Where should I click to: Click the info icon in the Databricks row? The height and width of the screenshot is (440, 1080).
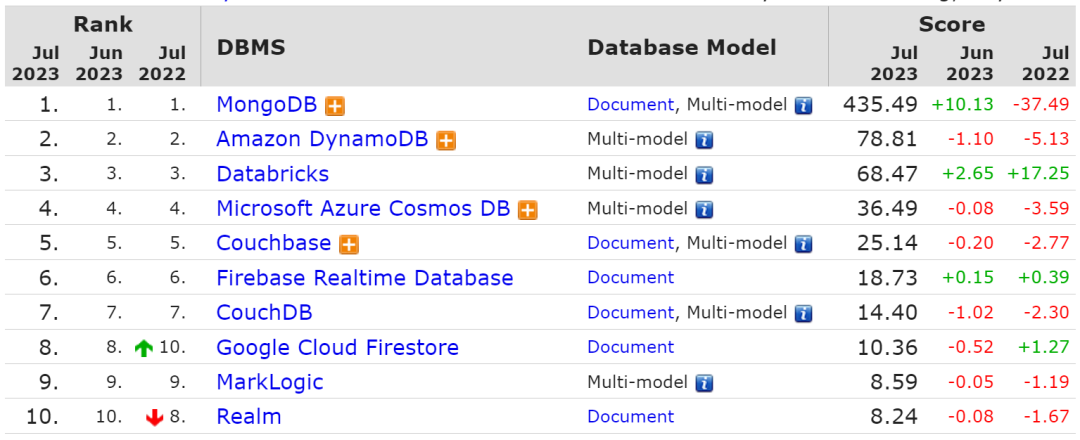coord(704,175)
